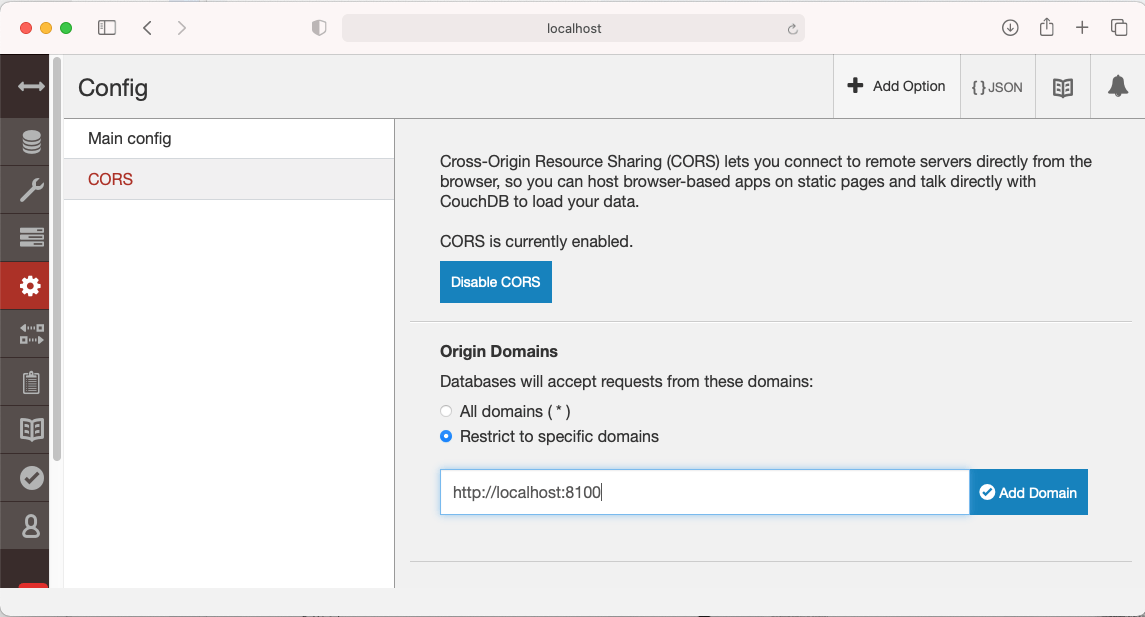Click the Replication sidebar icon

click(31, 334)
